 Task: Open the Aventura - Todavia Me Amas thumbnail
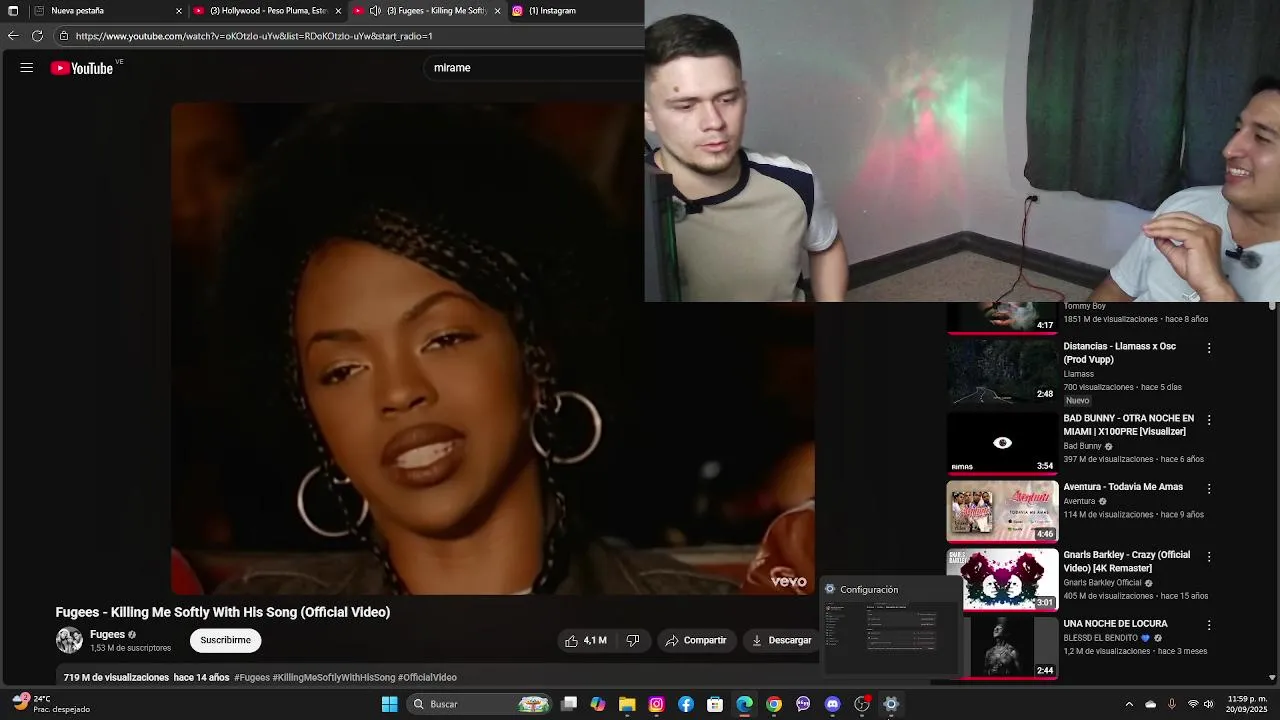point(1002,511)
